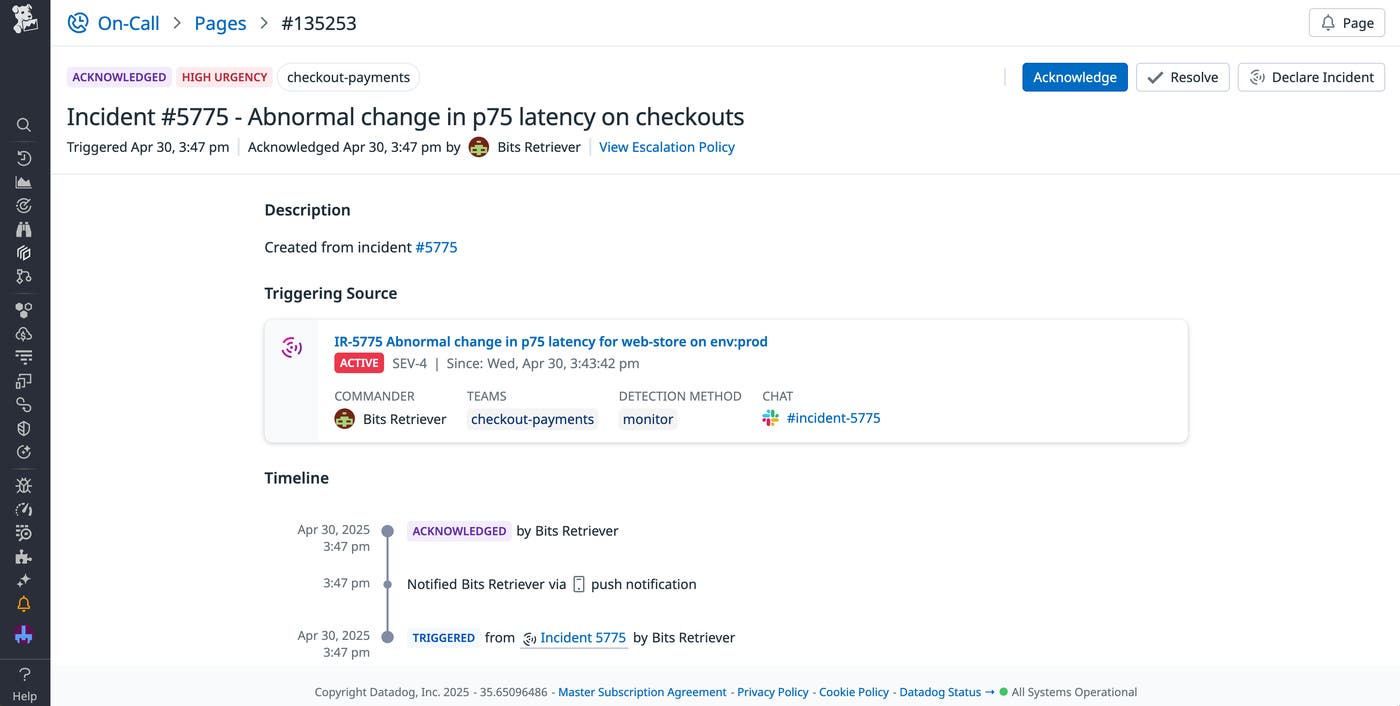Click the Resolve button
This screenshot has height=706, width=1400.
(x=1182, y=76)
